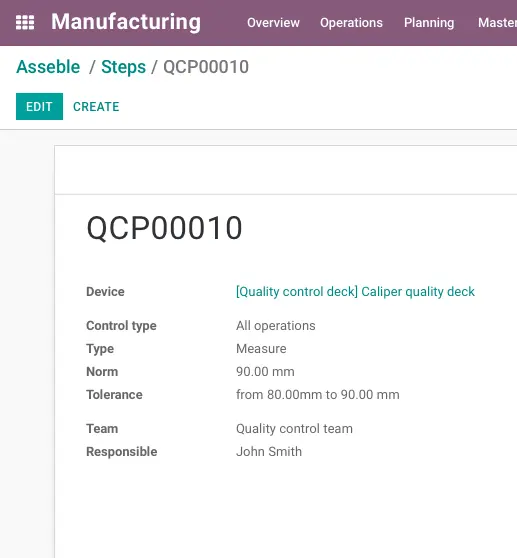The width and height of the screenshot is (517, 558).
Task: Click the QCP00010 breadcrumb text
Action: pos(206,67)
